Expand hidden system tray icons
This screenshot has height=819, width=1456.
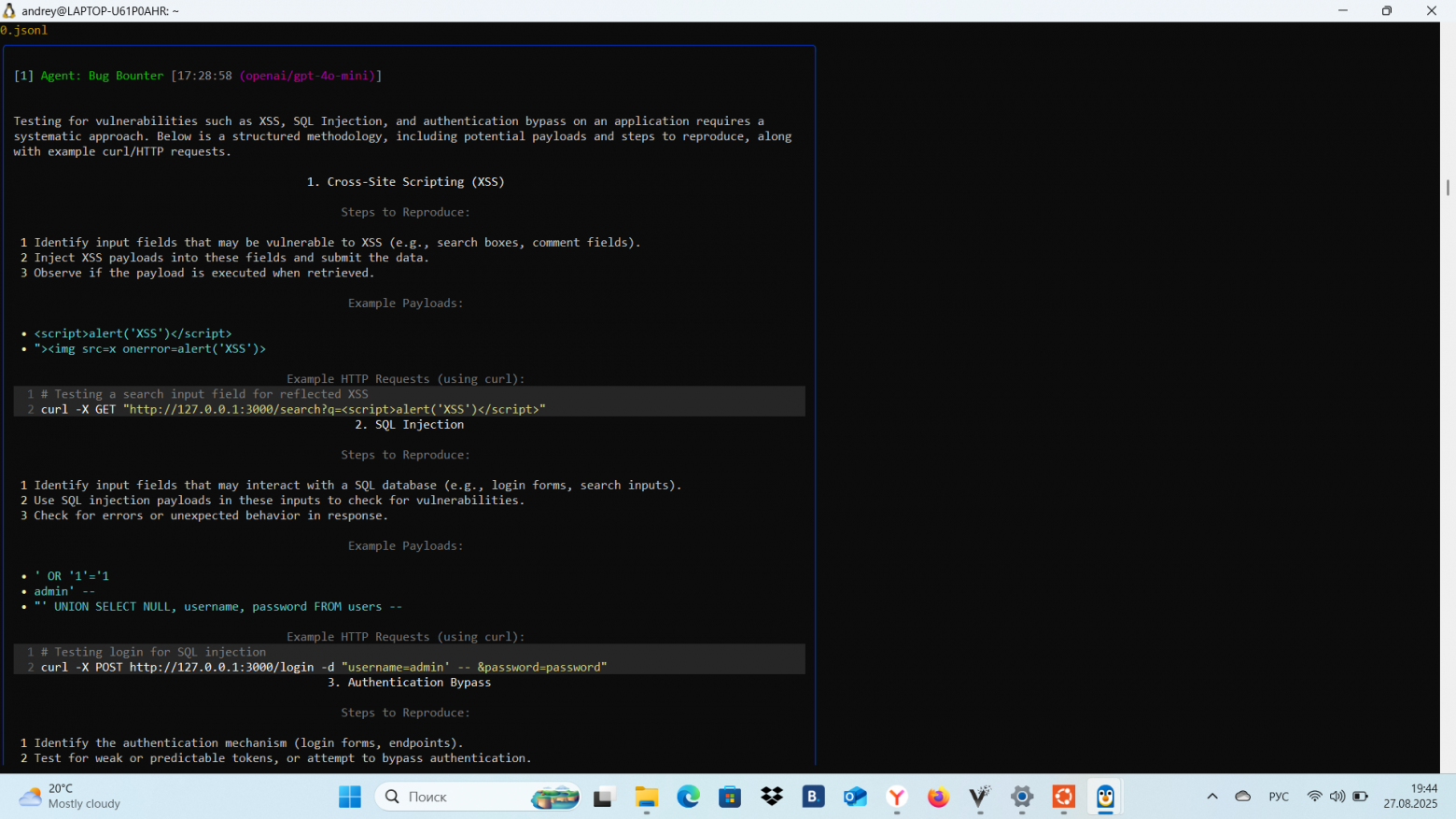(1212, 797)
